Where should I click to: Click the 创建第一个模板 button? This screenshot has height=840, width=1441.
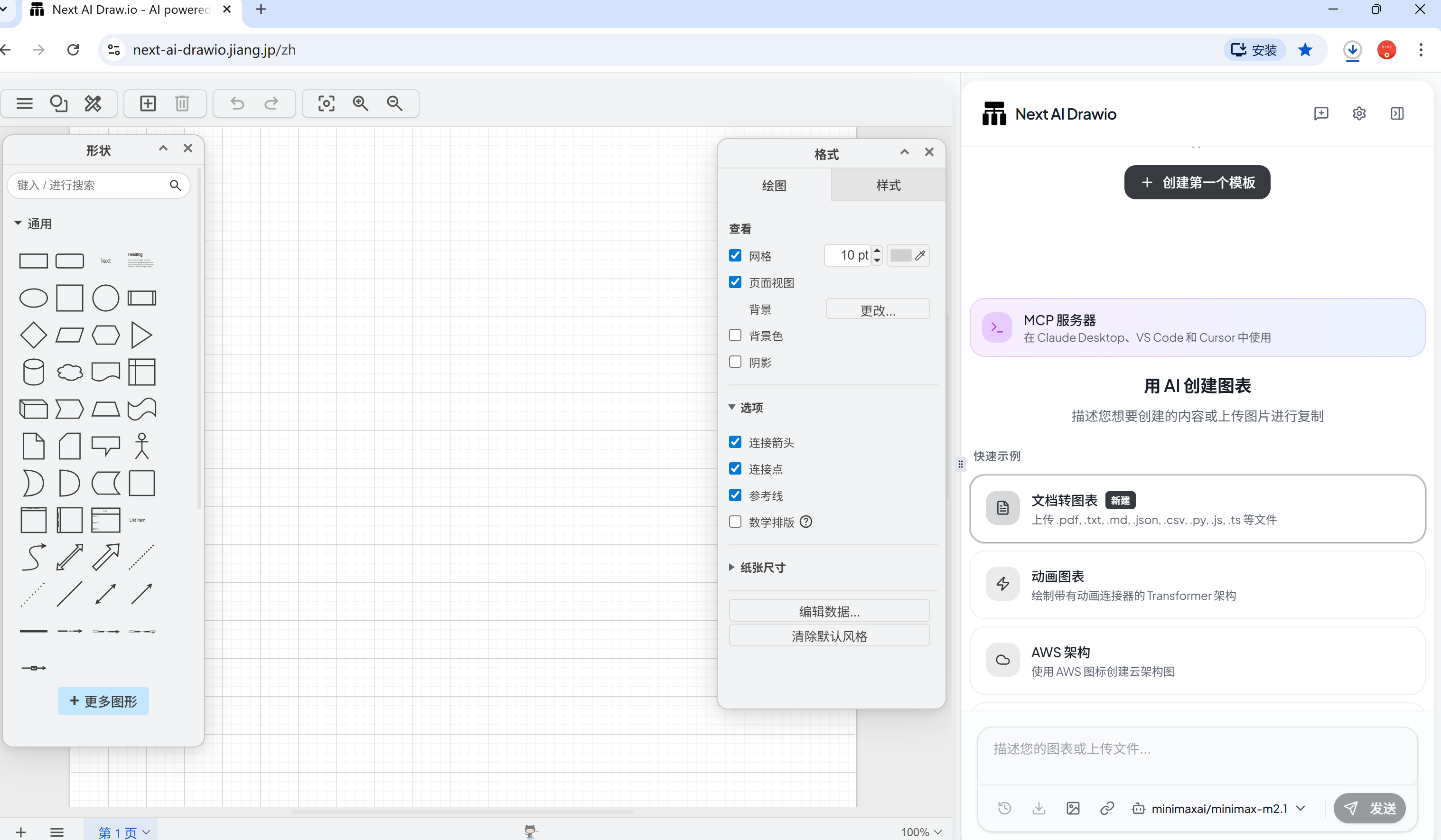[x=1197, y=182]
